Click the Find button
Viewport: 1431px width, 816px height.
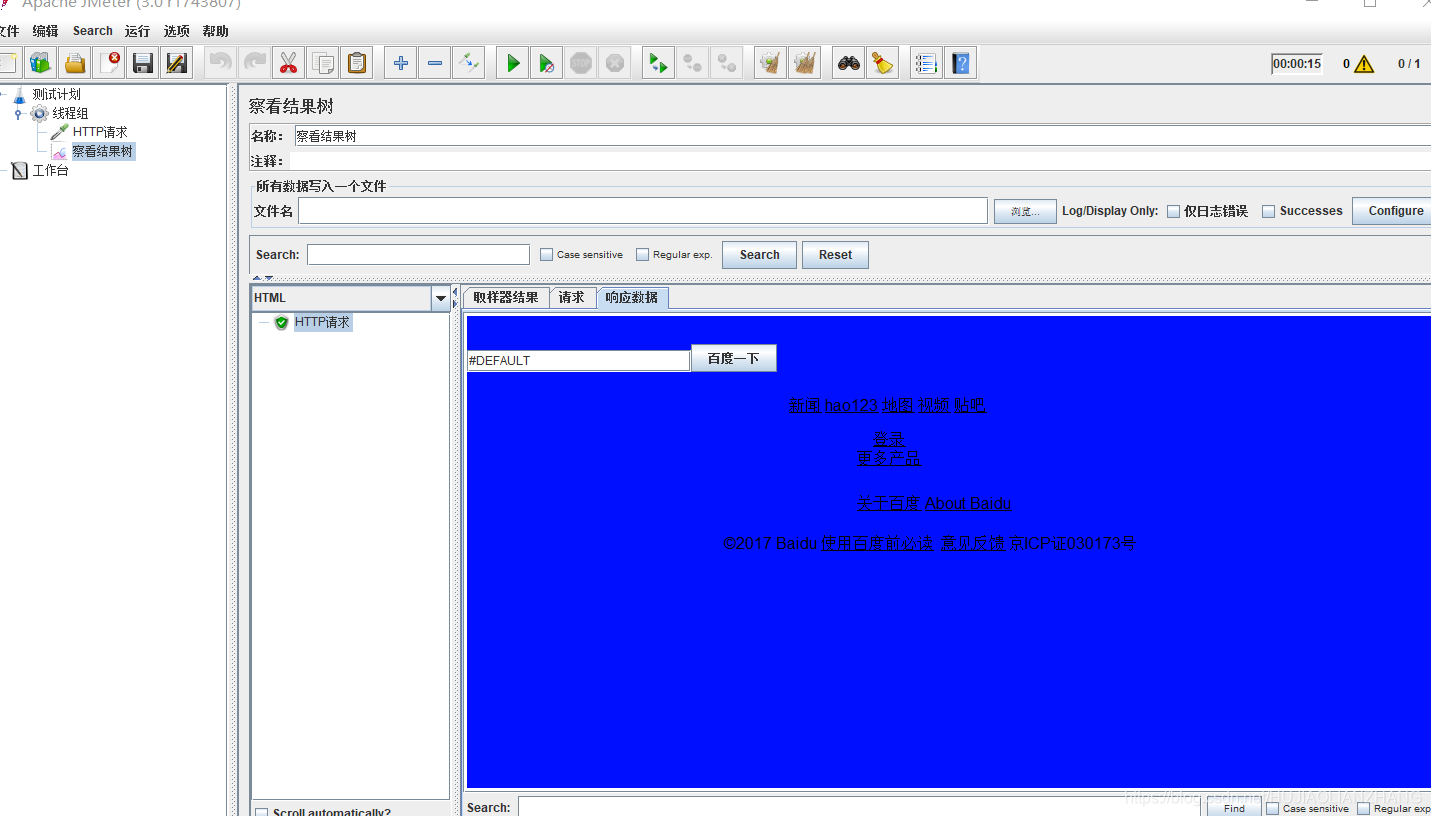pyautogui.click(x=1234, y=808)
